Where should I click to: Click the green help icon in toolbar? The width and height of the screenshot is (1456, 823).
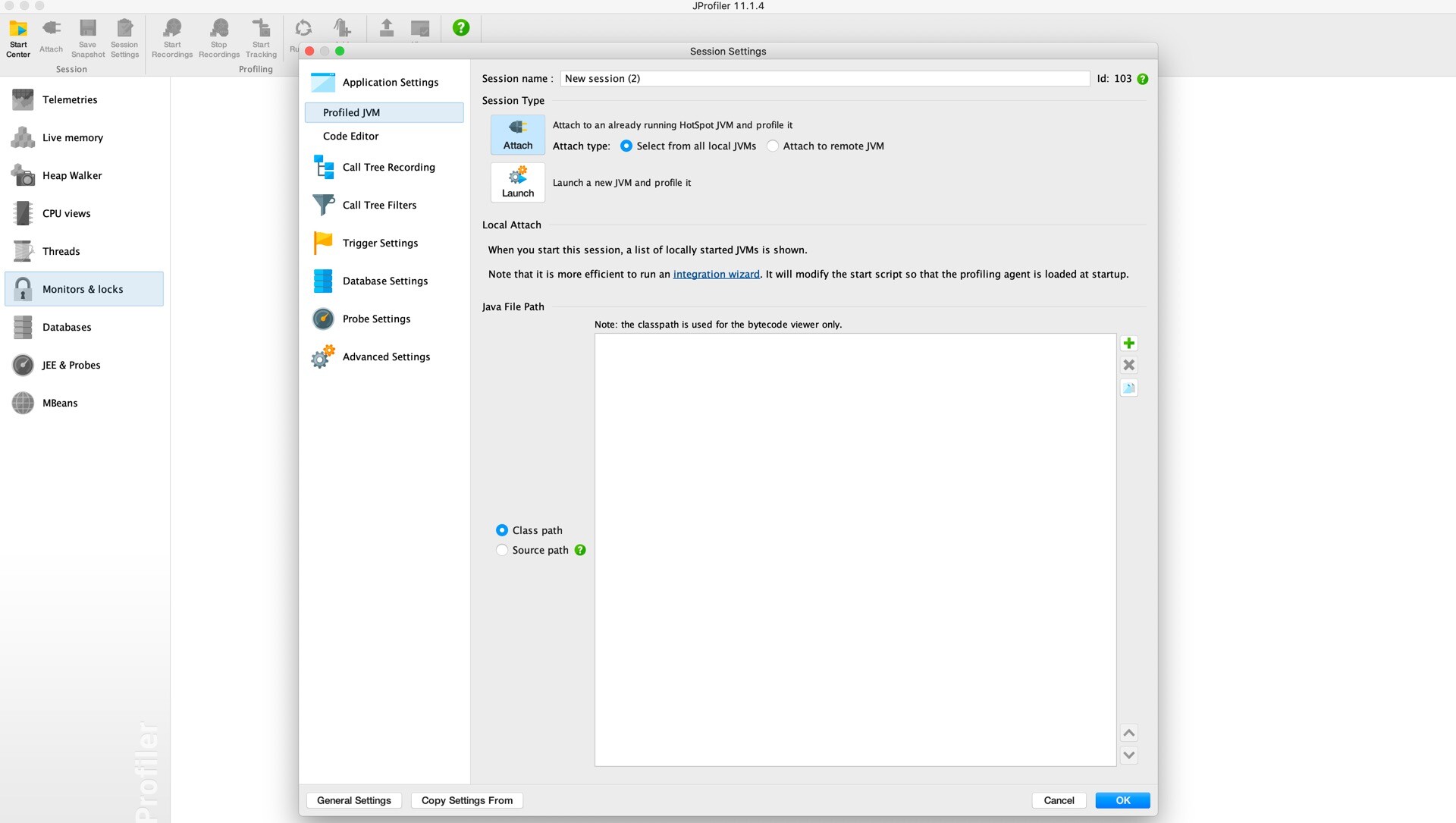click(x=461, y=28)
